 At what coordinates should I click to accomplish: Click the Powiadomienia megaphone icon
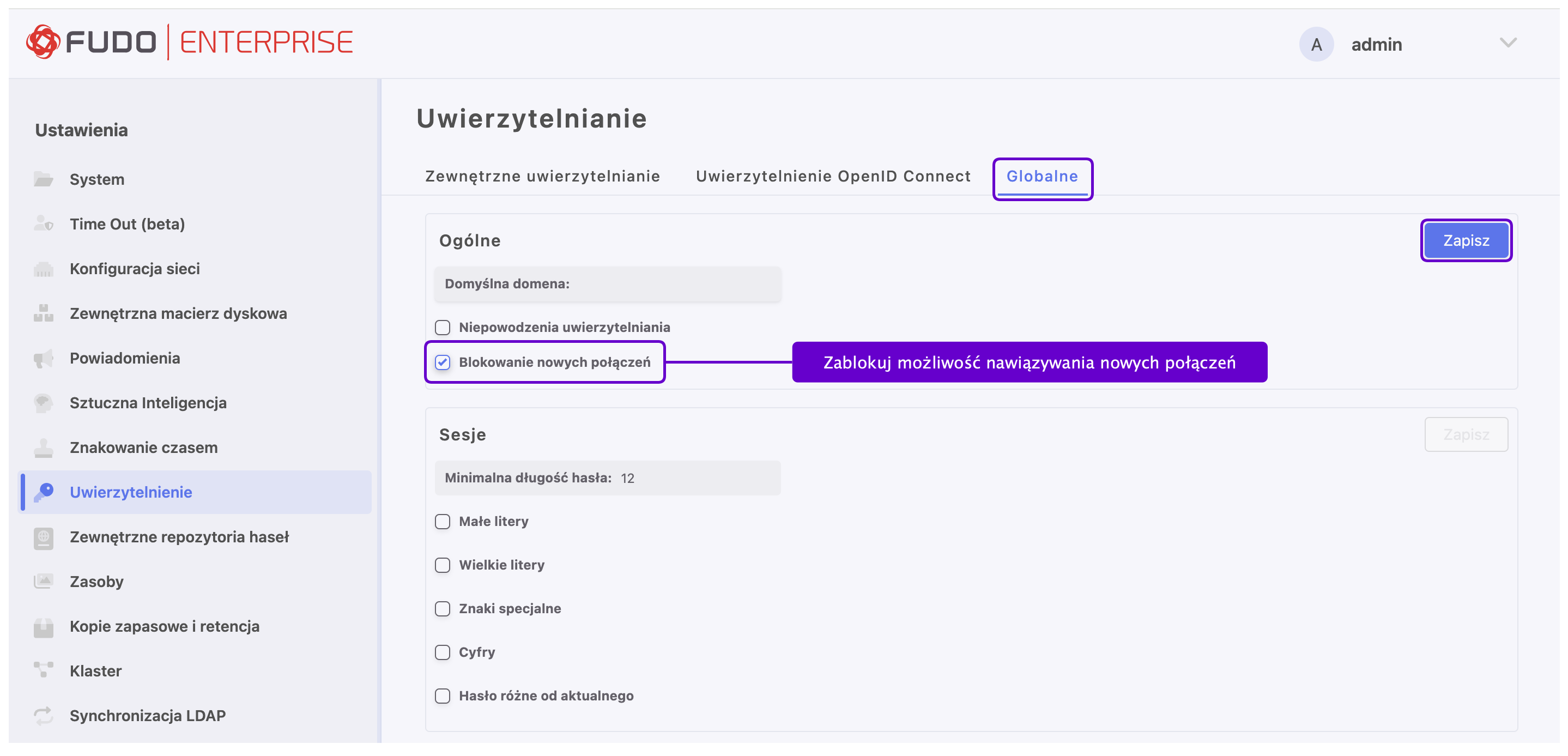[43, 359]
